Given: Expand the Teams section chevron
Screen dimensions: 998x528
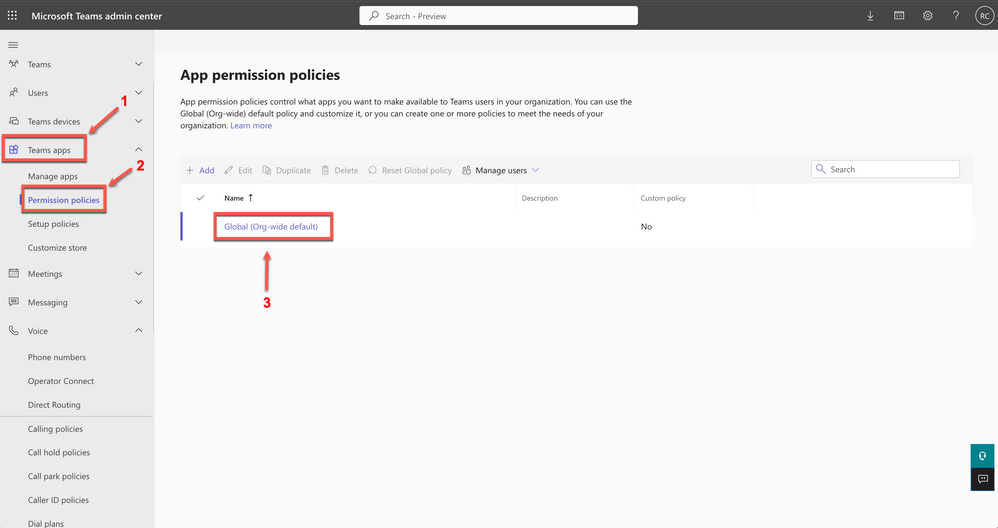Looking at the screenshot, I should (139, 64).
